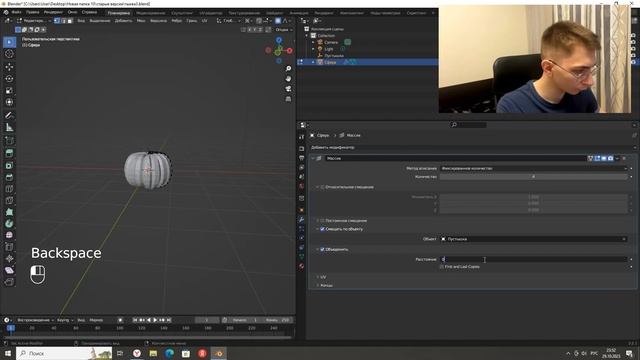640x360 pixels.
Task: Select the Inset Faces tool
Action: click(x=9, y=165)
